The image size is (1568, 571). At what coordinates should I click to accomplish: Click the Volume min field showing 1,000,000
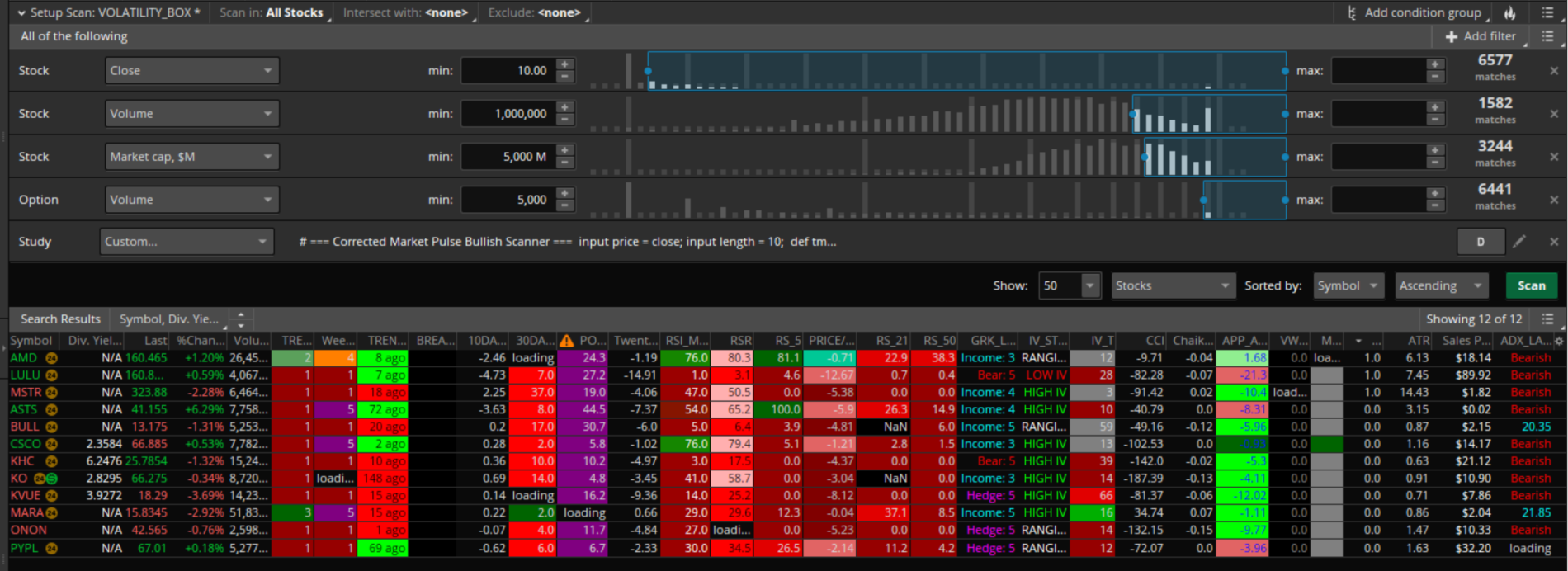[x=508, y=114]
